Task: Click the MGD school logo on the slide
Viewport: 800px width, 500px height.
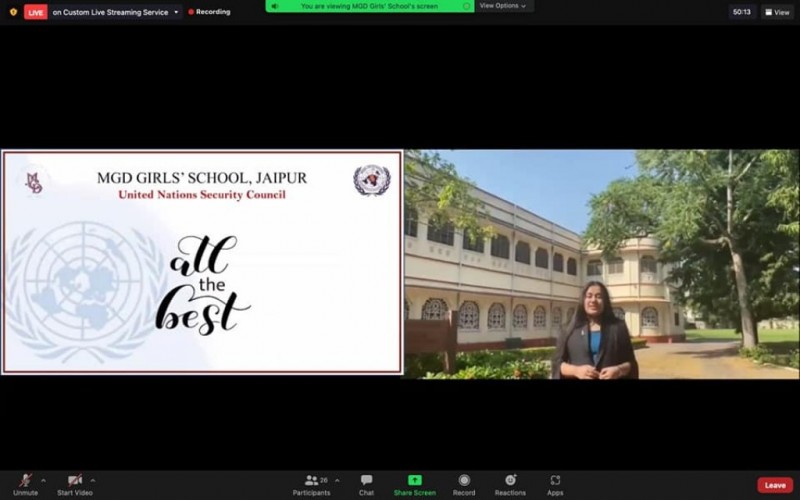Action: coord(34,183)
